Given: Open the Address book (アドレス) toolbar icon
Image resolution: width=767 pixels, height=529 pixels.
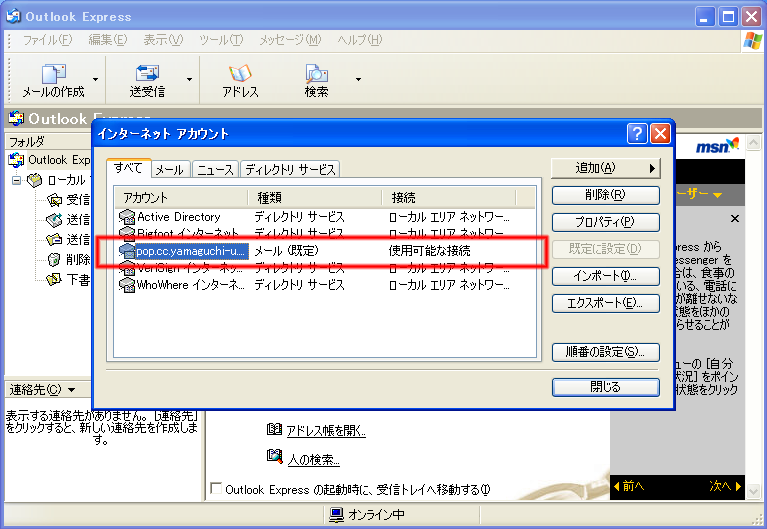Looking at the screenshot, I should (240, 80).
